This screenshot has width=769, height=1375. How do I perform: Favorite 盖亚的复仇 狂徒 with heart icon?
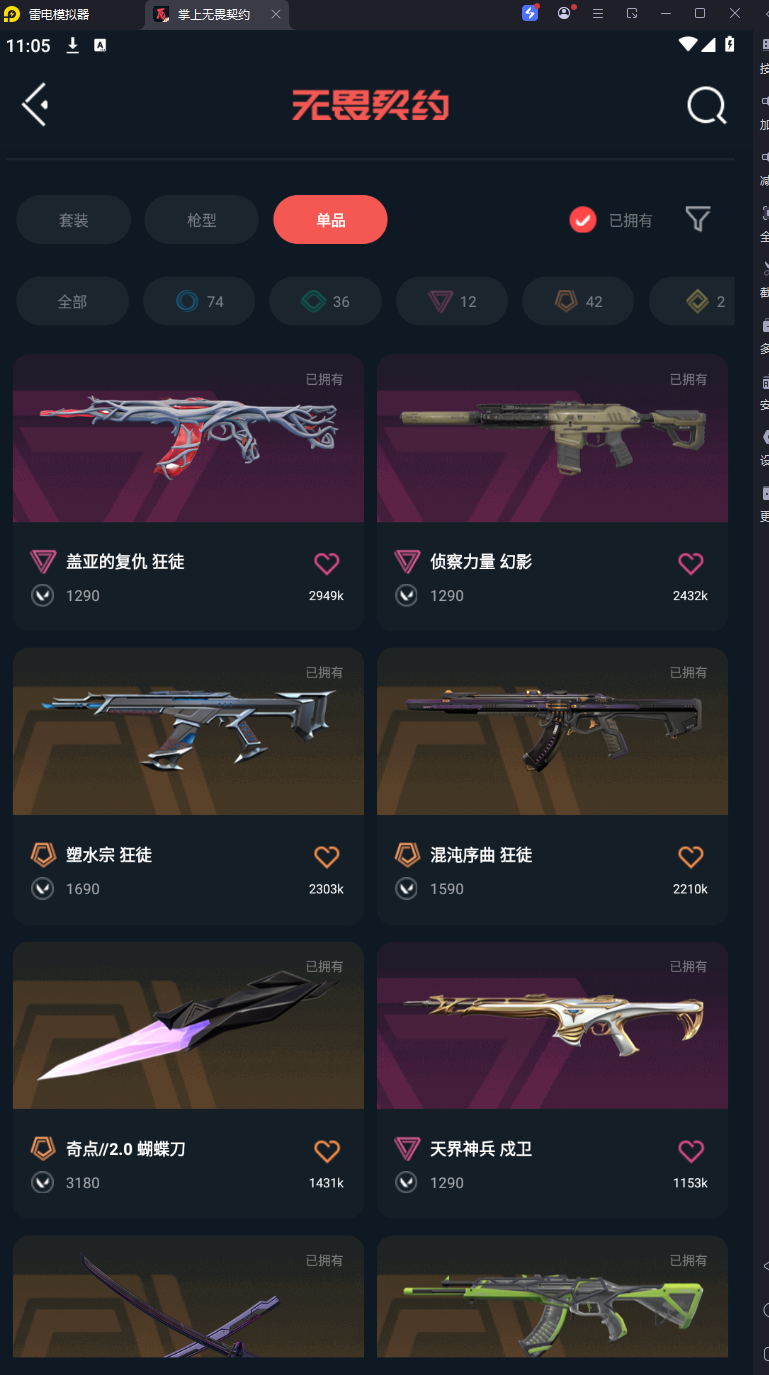(x=327, y=563)
